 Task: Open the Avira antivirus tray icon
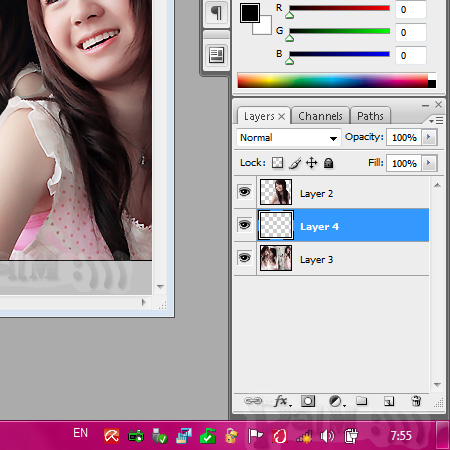(x=111, y=436)
